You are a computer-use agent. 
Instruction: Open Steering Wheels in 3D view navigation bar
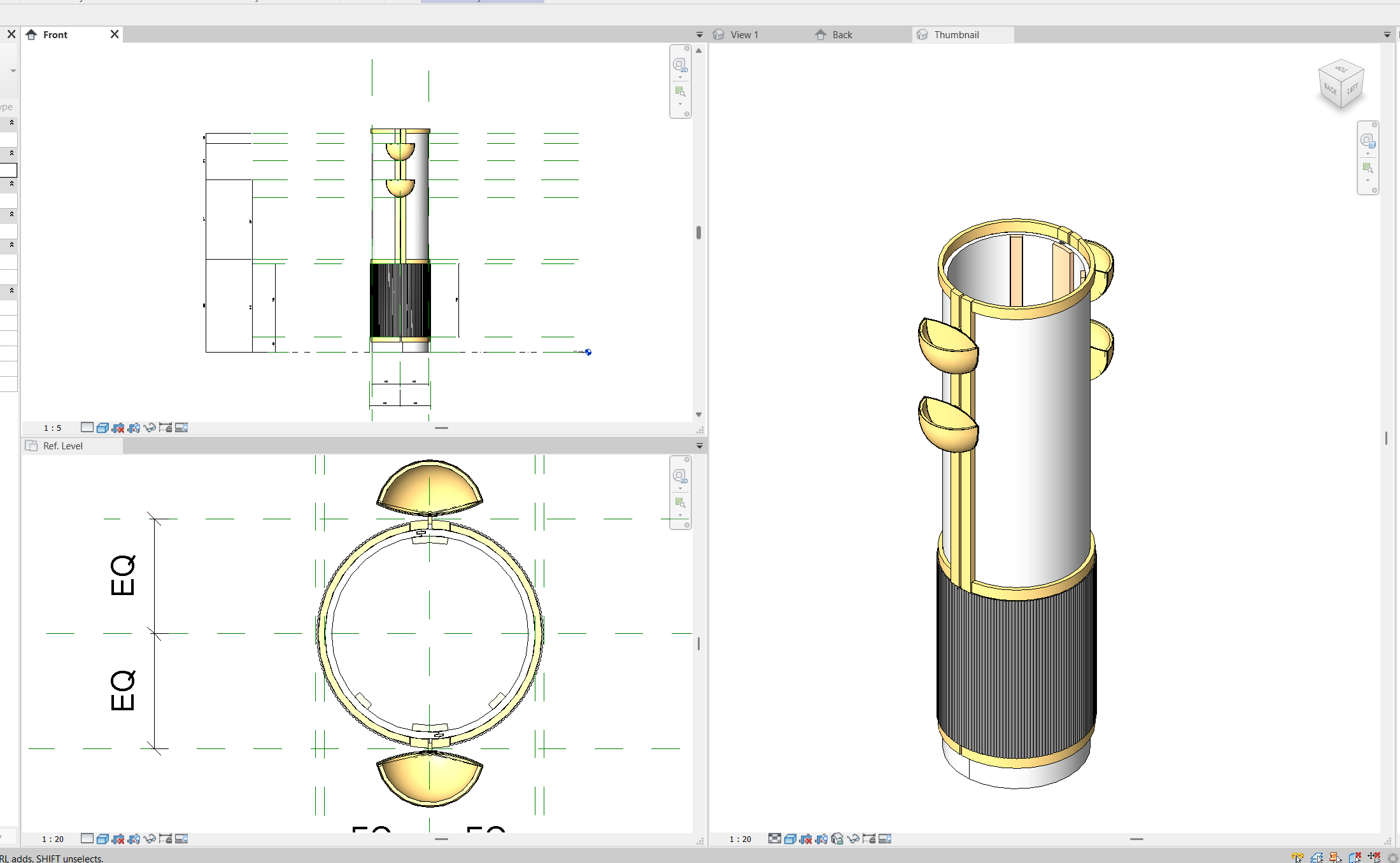pos(1368,141)
